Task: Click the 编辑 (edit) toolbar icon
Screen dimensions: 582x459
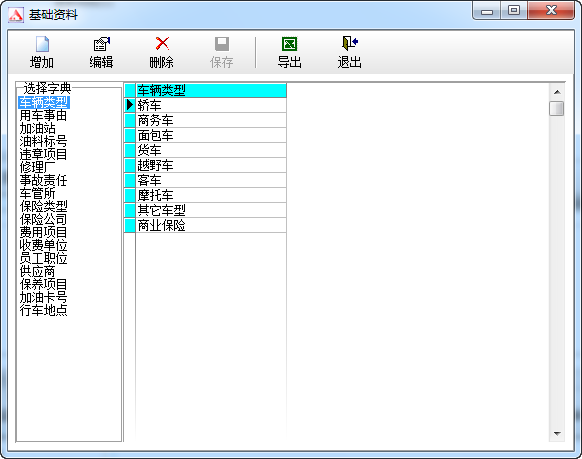Action: coord(102,44)
